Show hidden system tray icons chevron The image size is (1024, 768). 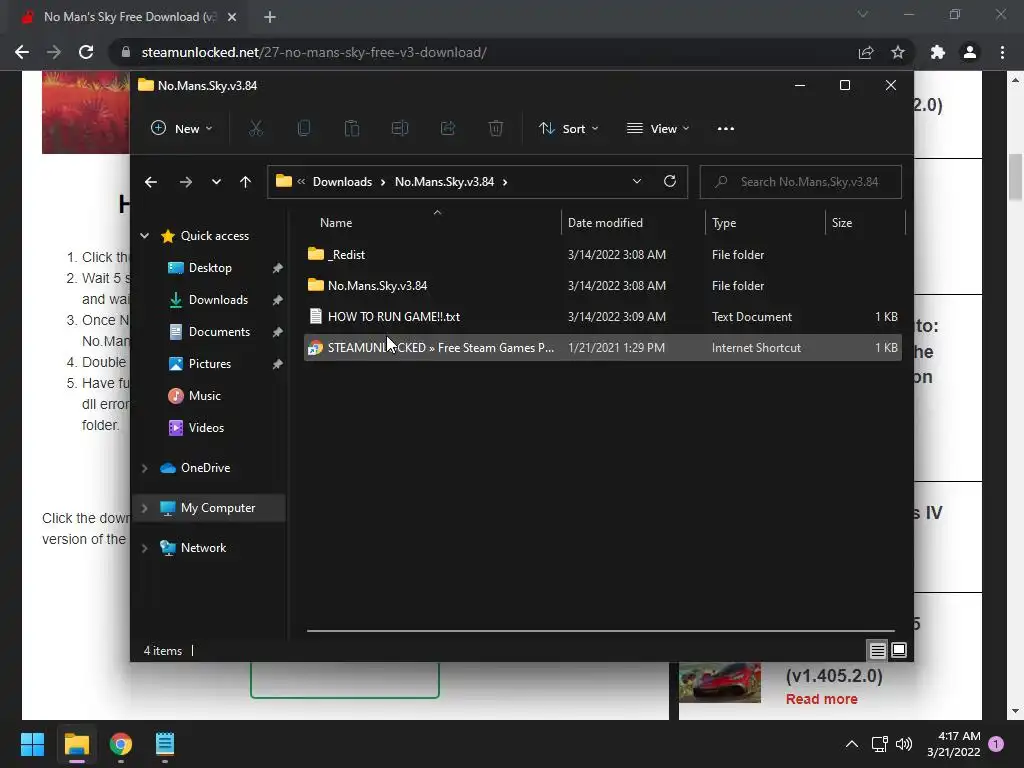click(x=852, y=744)
